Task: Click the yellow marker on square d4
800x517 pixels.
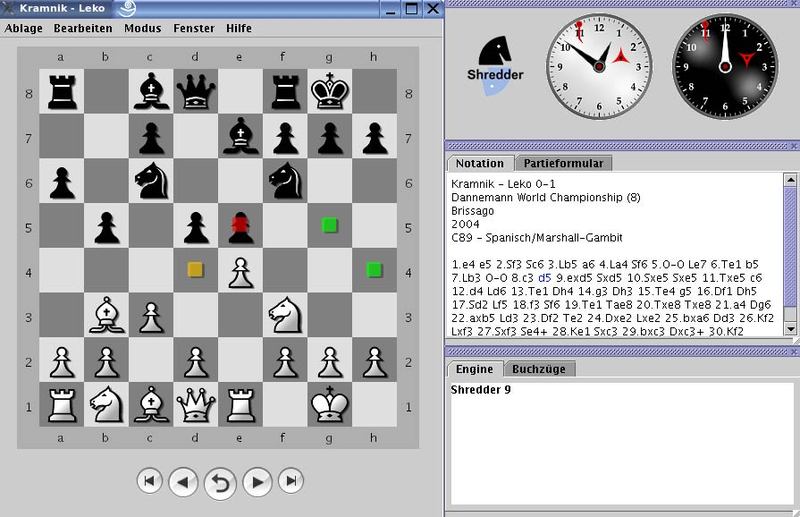Action: click(196, 268)
